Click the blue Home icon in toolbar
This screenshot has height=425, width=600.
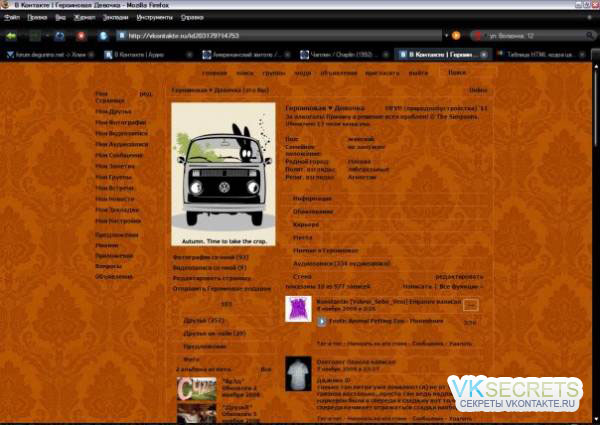point(103,36)
